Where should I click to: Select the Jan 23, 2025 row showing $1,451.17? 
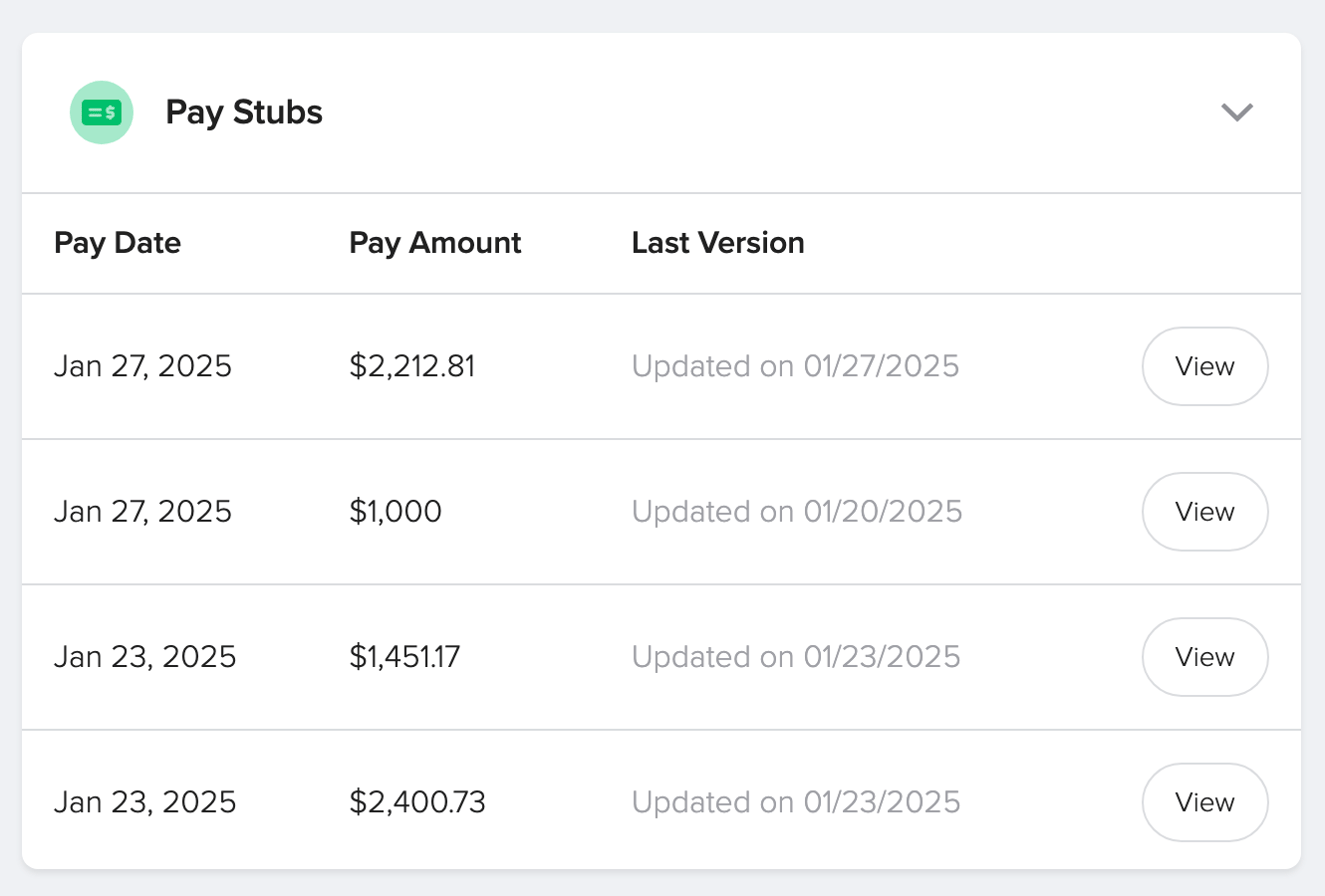pos(144,657)
